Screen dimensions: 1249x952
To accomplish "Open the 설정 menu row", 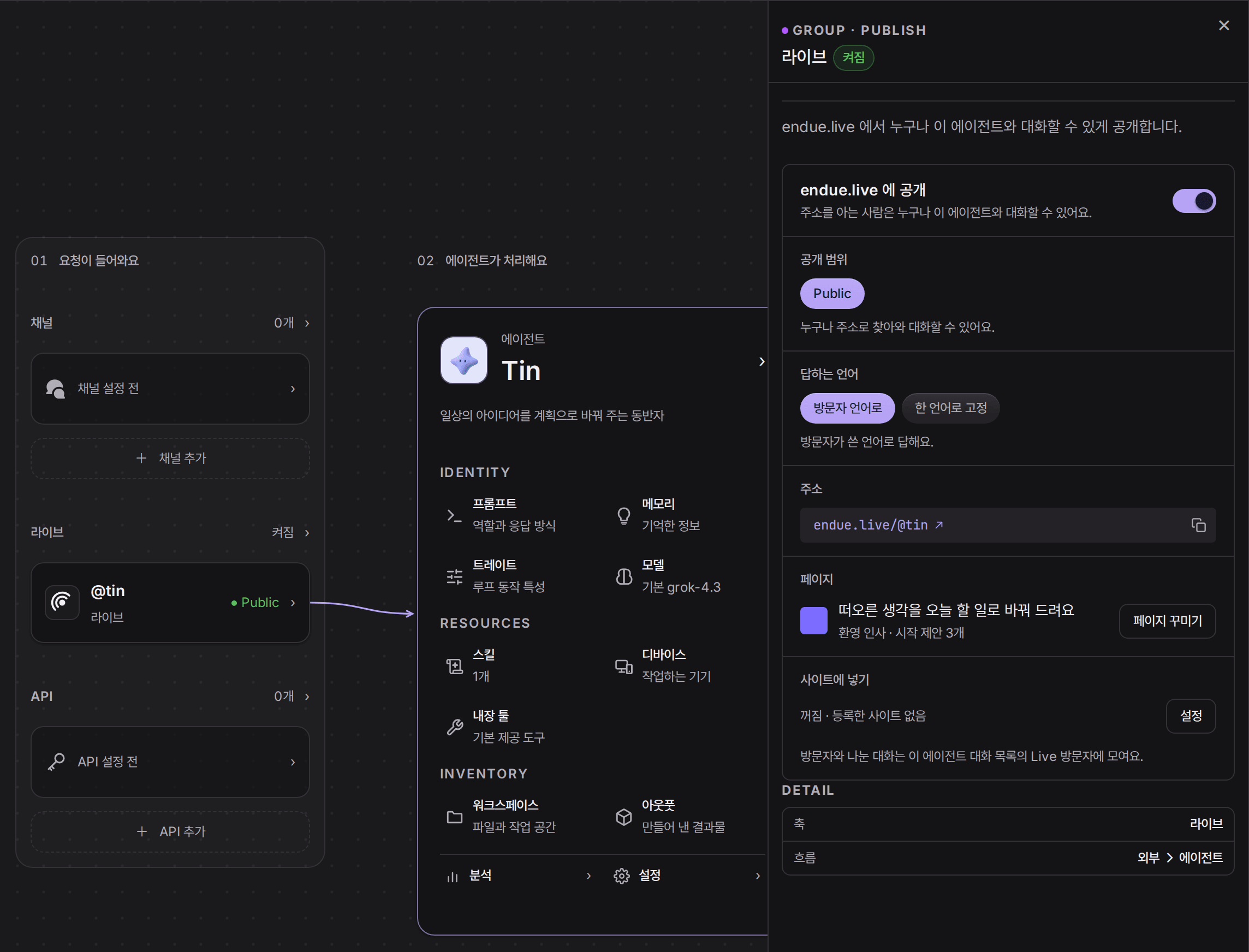I will click(x=687, y=876).
